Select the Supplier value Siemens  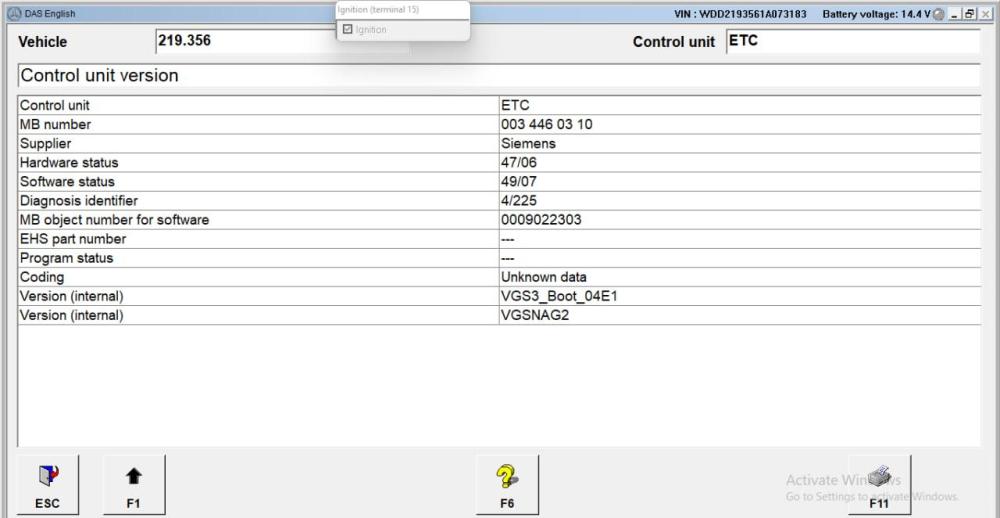[x=529, y=143]
